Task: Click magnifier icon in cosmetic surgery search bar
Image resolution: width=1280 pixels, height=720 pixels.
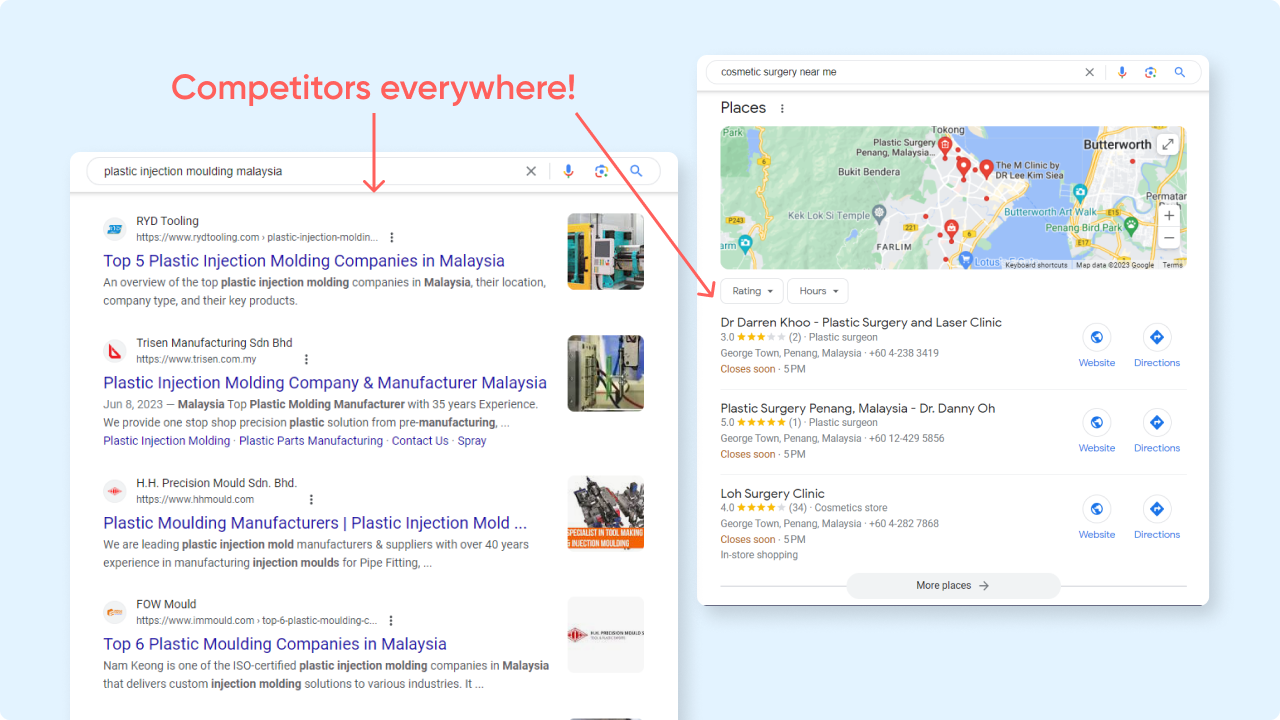Action: pos(1180,72)
